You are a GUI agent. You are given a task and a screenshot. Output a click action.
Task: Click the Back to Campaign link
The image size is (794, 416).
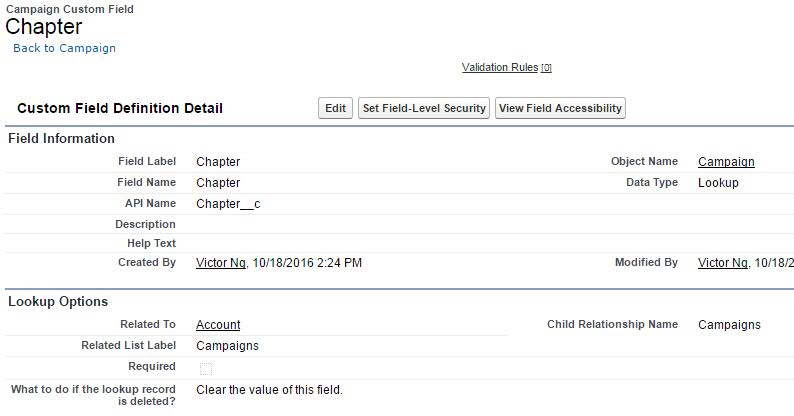pos(64,48)
